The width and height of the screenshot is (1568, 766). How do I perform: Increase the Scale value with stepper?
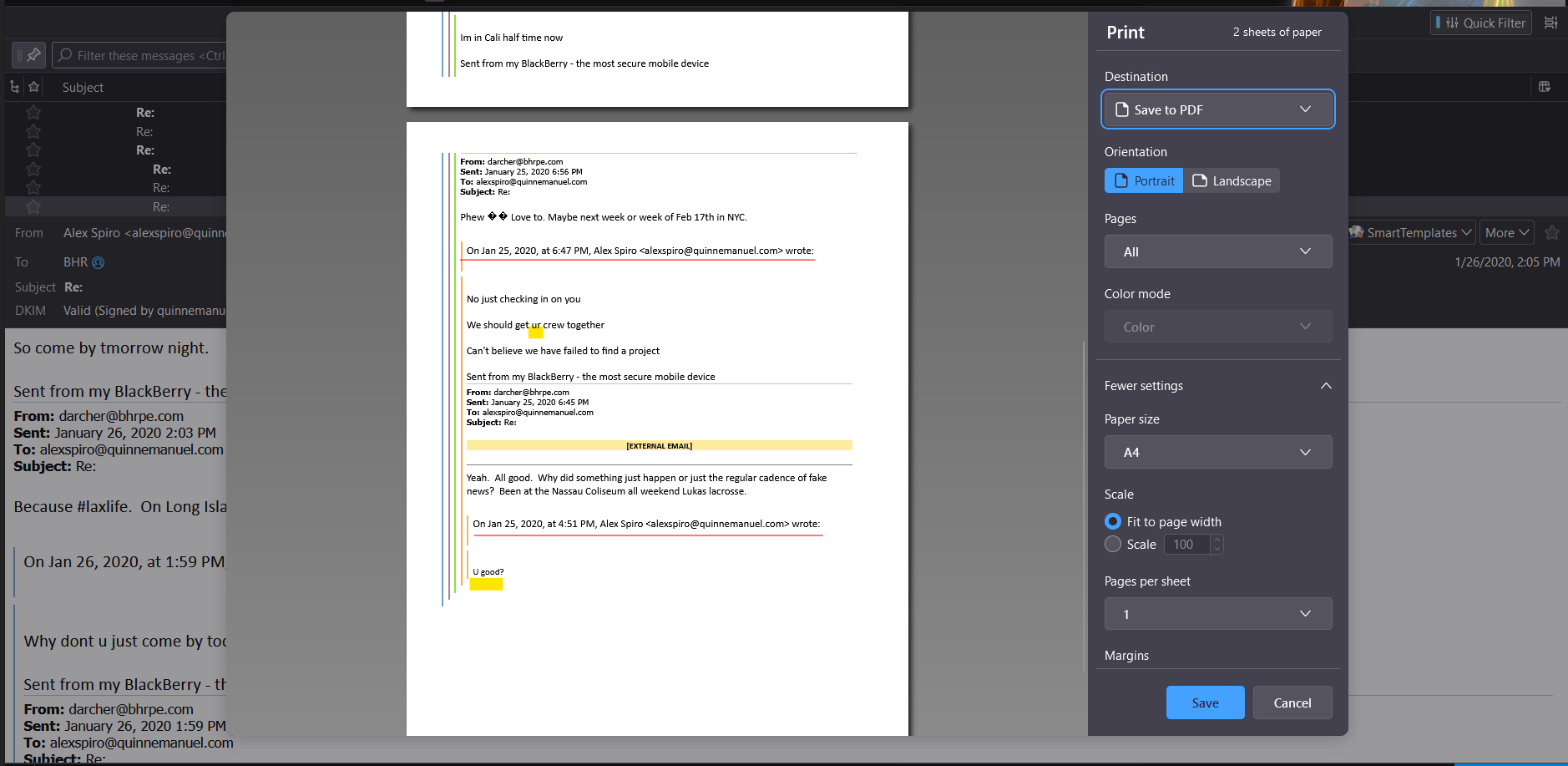[x=1216, y=540]
